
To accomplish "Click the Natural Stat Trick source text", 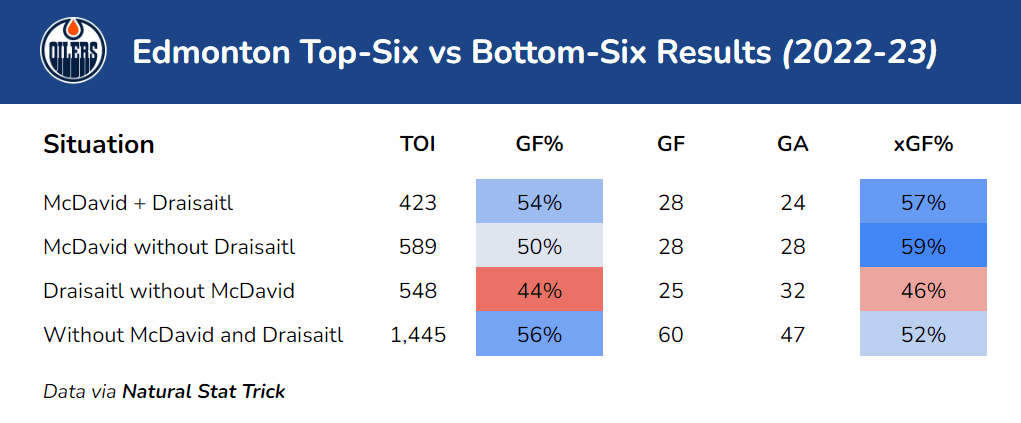I will [x=203, y=391].
